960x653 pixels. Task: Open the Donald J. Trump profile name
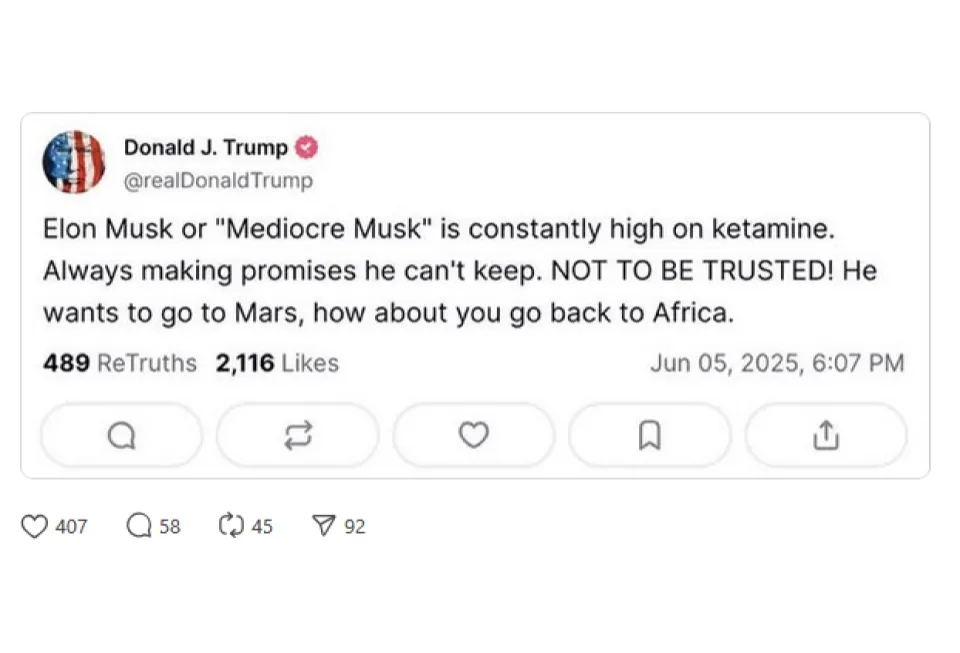click(x=205, y=148)
